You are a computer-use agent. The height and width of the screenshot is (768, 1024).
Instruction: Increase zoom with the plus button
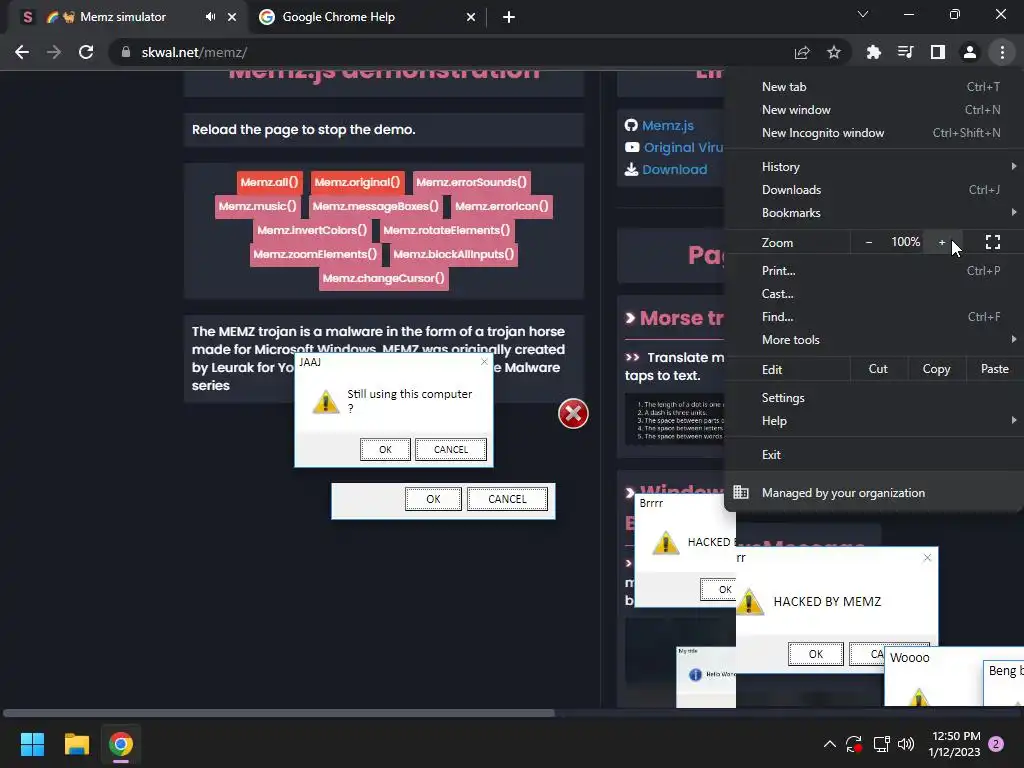coord(942,242)
